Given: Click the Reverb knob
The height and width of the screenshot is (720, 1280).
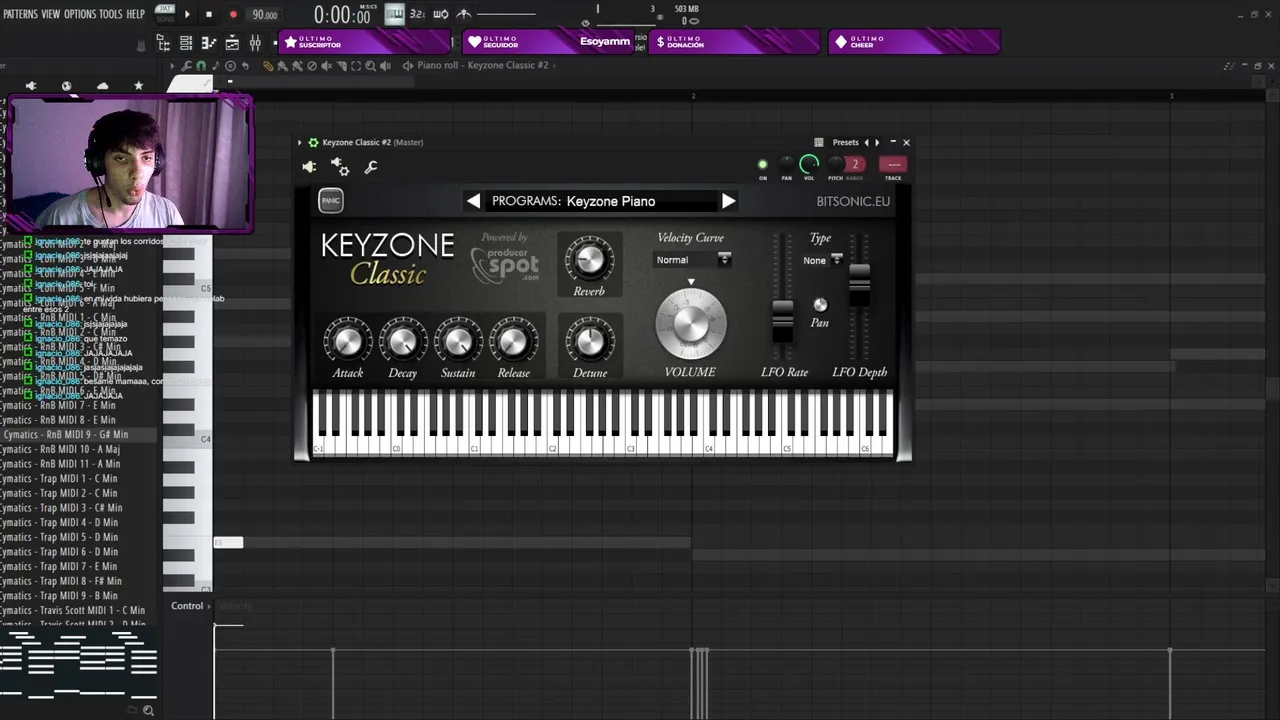Looking at the screenshot, I should (589, 260).
